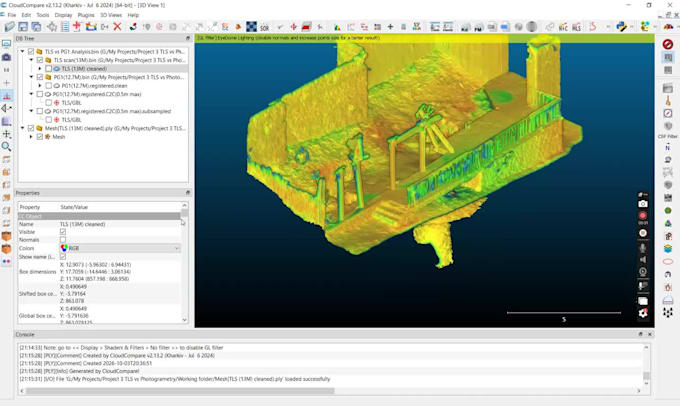
Task: Uncheck the Mesh item checkbox
Action: [x=40, y=137]
